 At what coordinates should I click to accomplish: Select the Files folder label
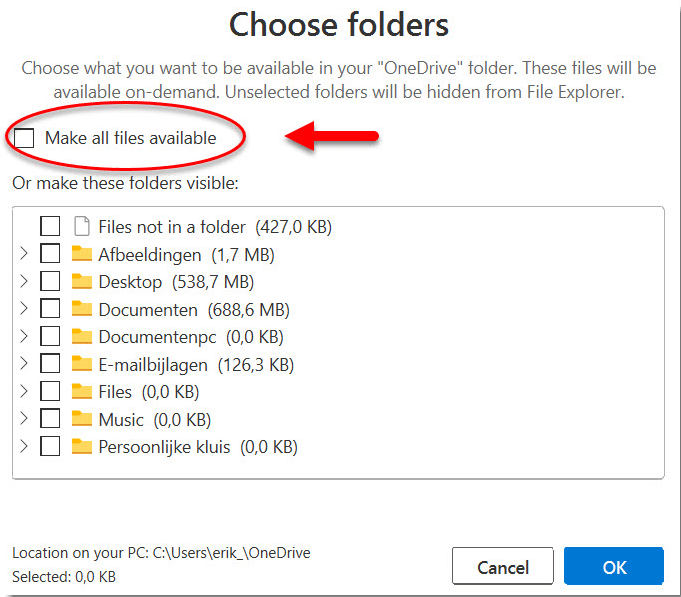point(115,392)
